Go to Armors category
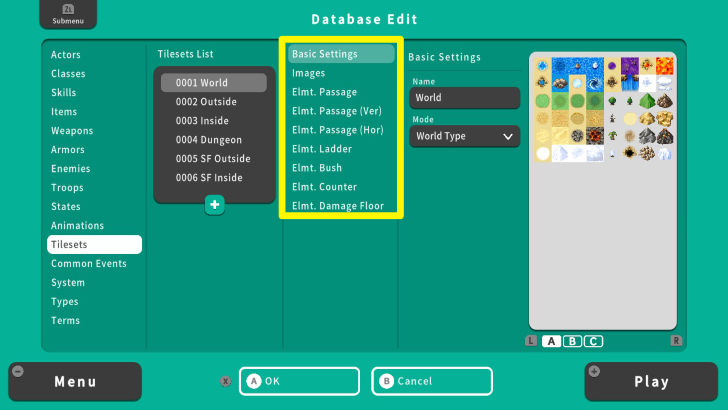Viewport: 728px width, 410px height. (x=68, y=150)
